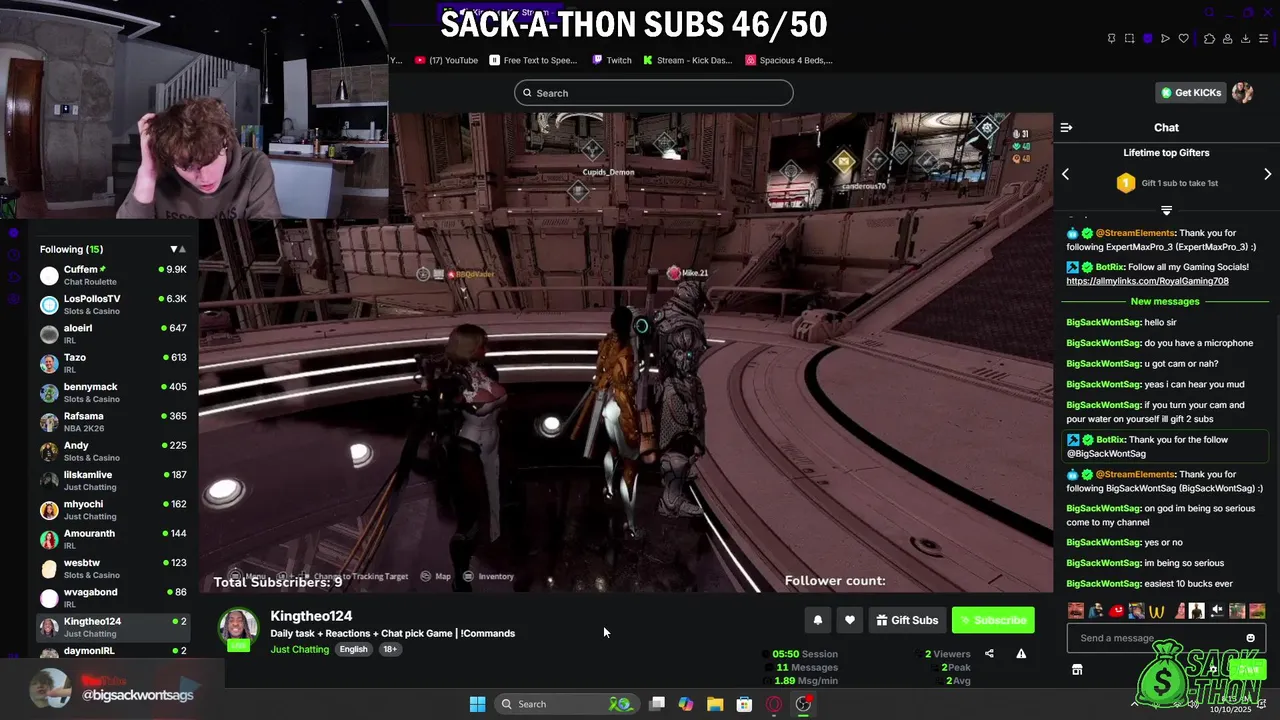Open Rafsama channel in Following list

pos(113,422)
